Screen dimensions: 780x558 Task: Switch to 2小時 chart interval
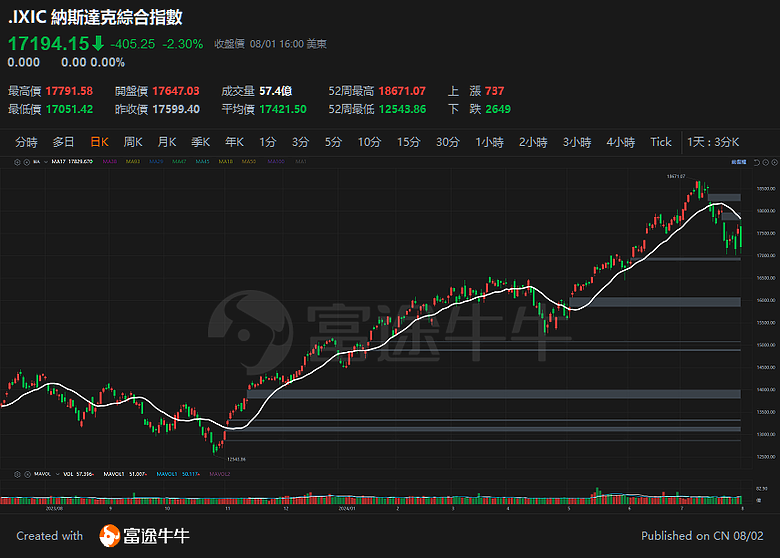[x=533, y=142]
